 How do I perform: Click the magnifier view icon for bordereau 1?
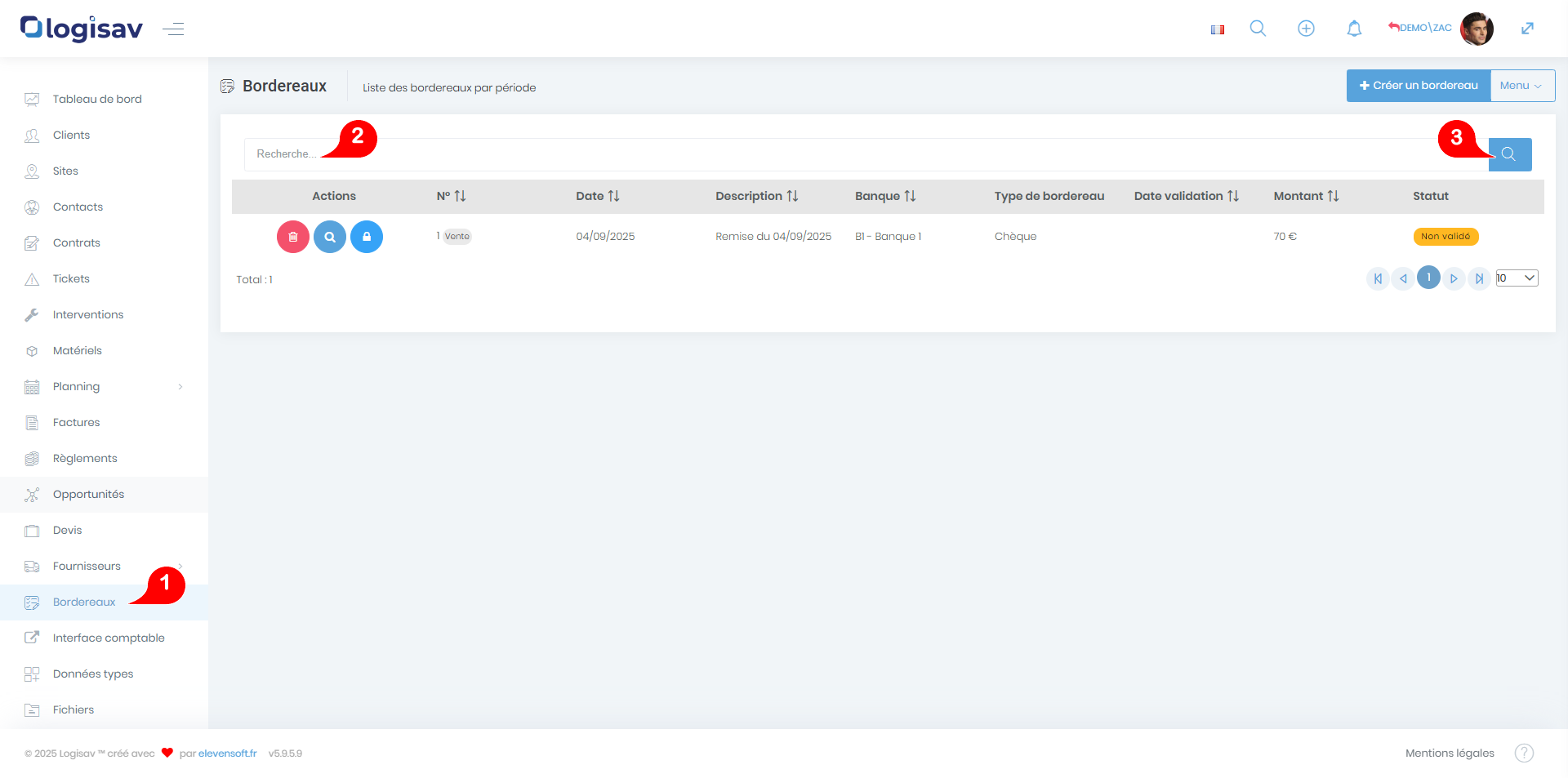[330, 237]
